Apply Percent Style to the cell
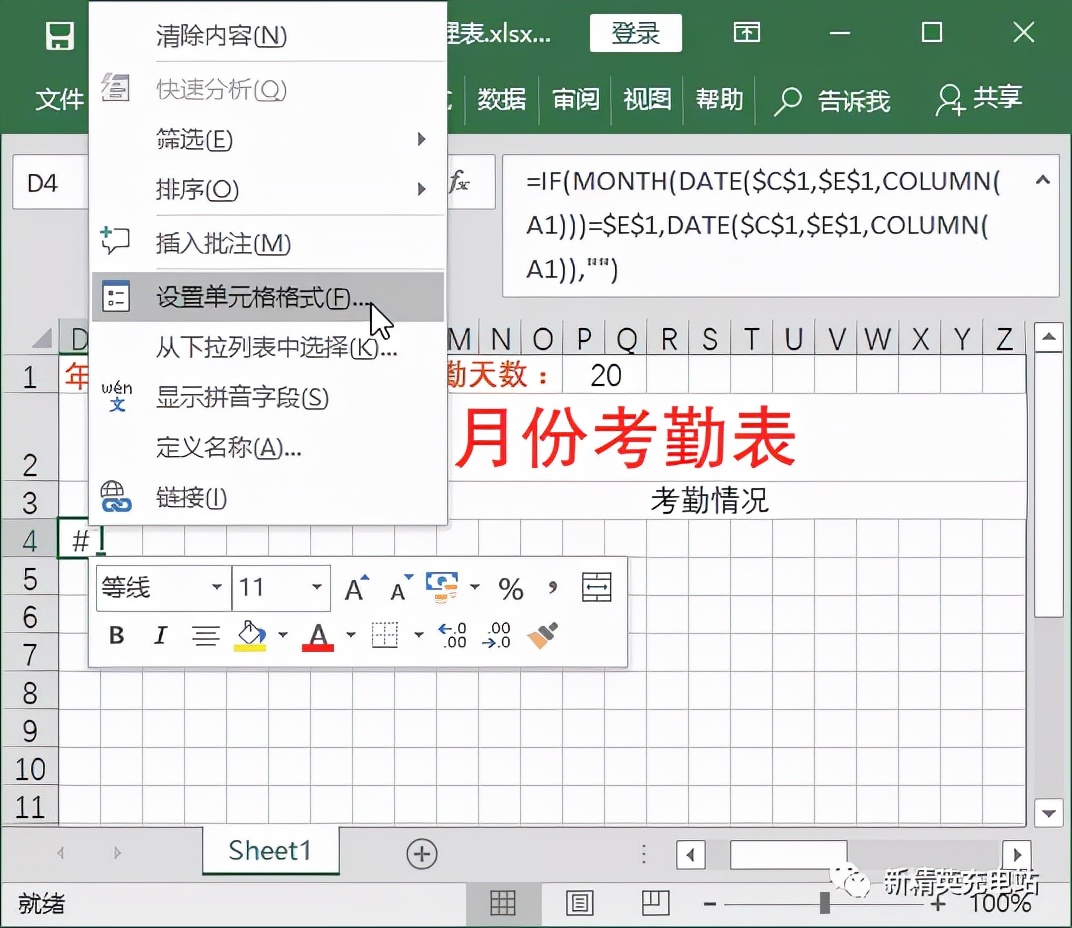Viewport: 1072px width, 928px height. click(510, 588)
